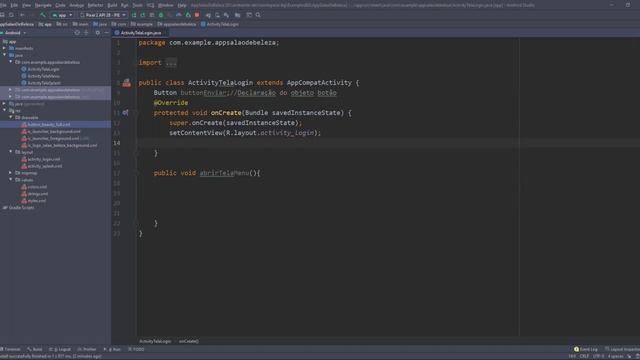Hide the project panel with minus icon

click(x=106, y=33)
